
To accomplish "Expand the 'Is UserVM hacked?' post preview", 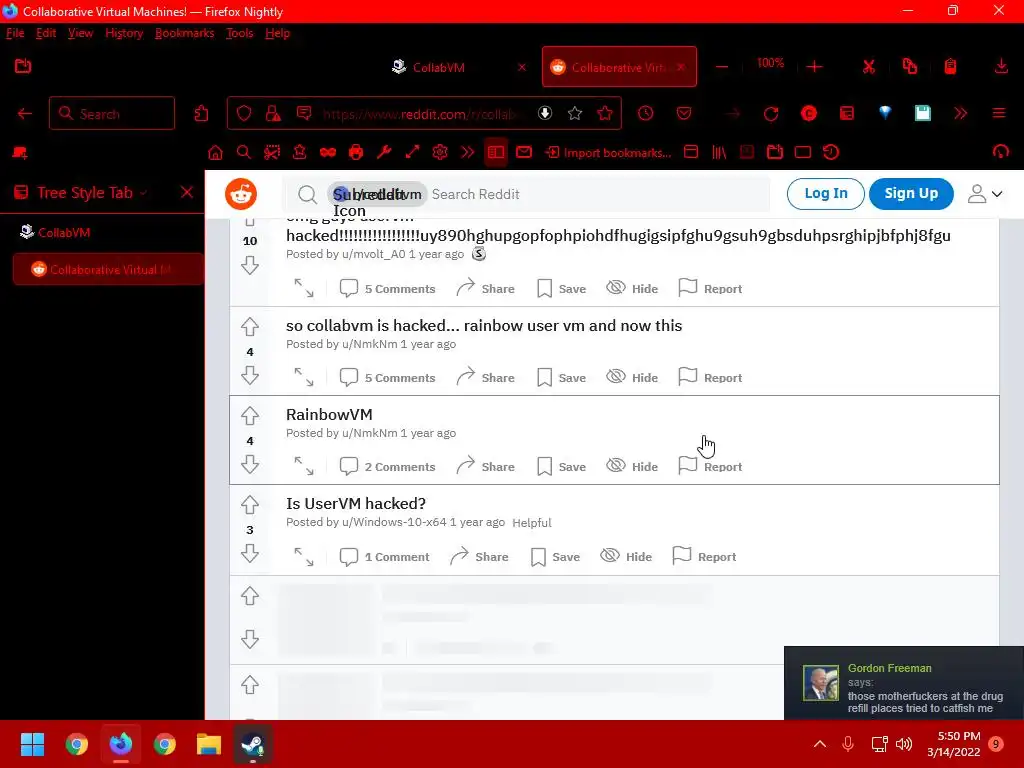I will (x=304, y=556).
